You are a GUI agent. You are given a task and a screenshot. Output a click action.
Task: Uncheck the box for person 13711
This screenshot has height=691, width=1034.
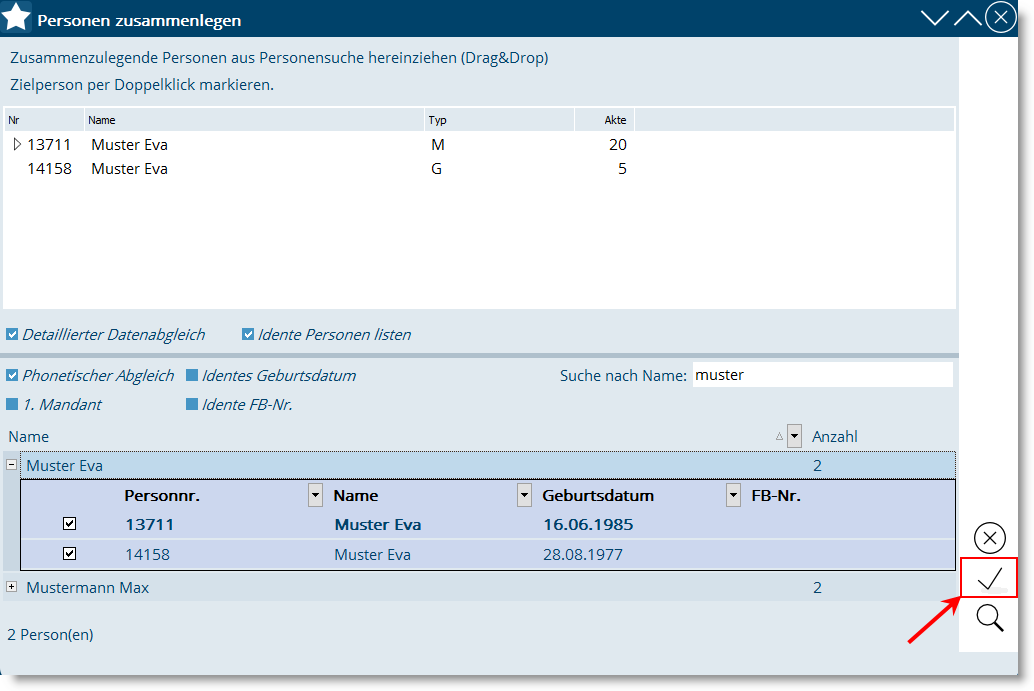click(x=69, y=524)
